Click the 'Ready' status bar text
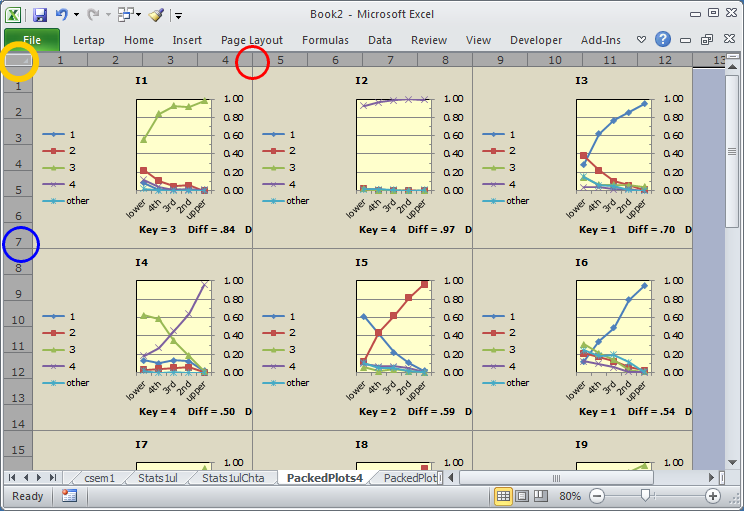This screenshot has height=511, width=744. pyautogui.click(x=28, y=496)
